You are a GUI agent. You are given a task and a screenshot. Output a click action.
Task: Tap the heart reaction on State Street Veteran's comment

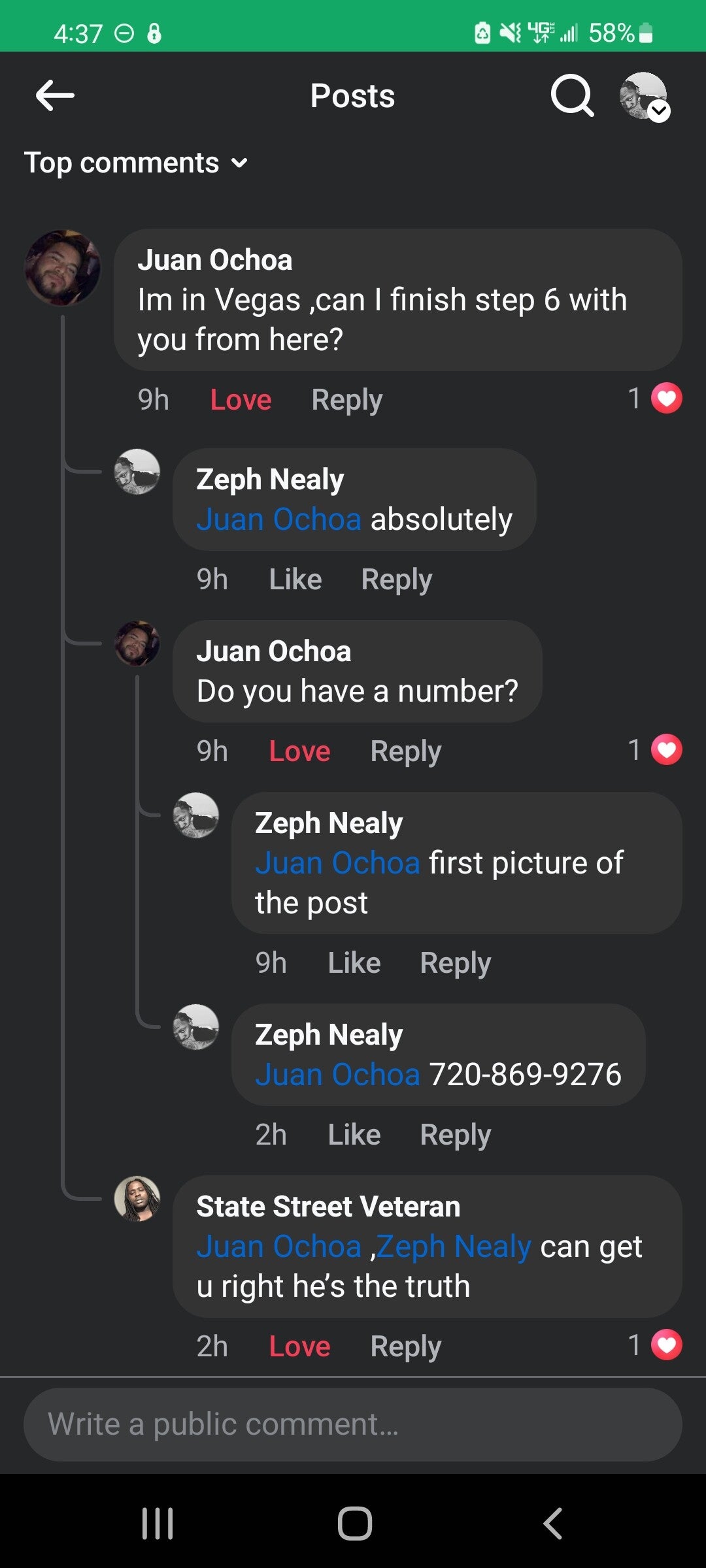666,1345
